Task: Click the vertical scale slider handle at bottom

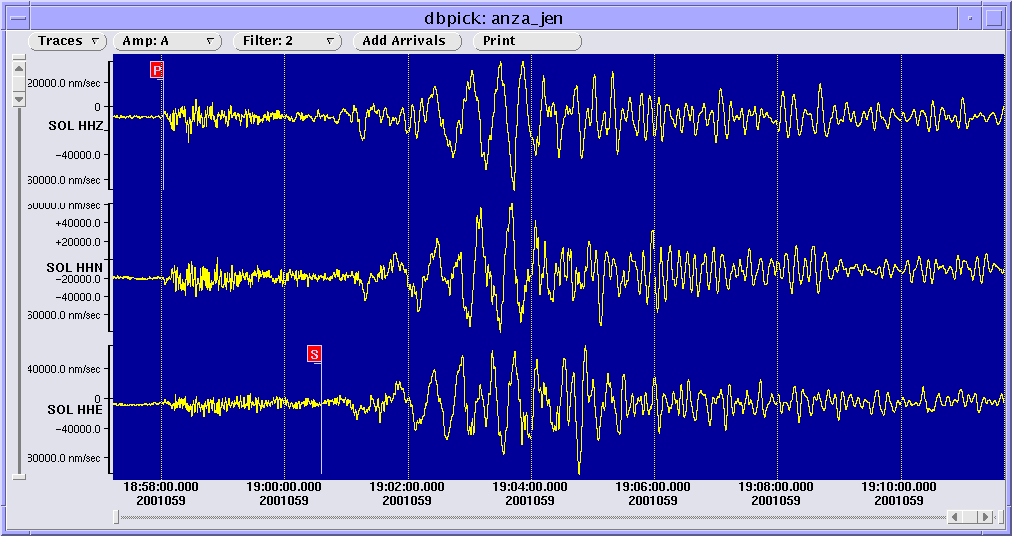Action: tap(19, 477)
